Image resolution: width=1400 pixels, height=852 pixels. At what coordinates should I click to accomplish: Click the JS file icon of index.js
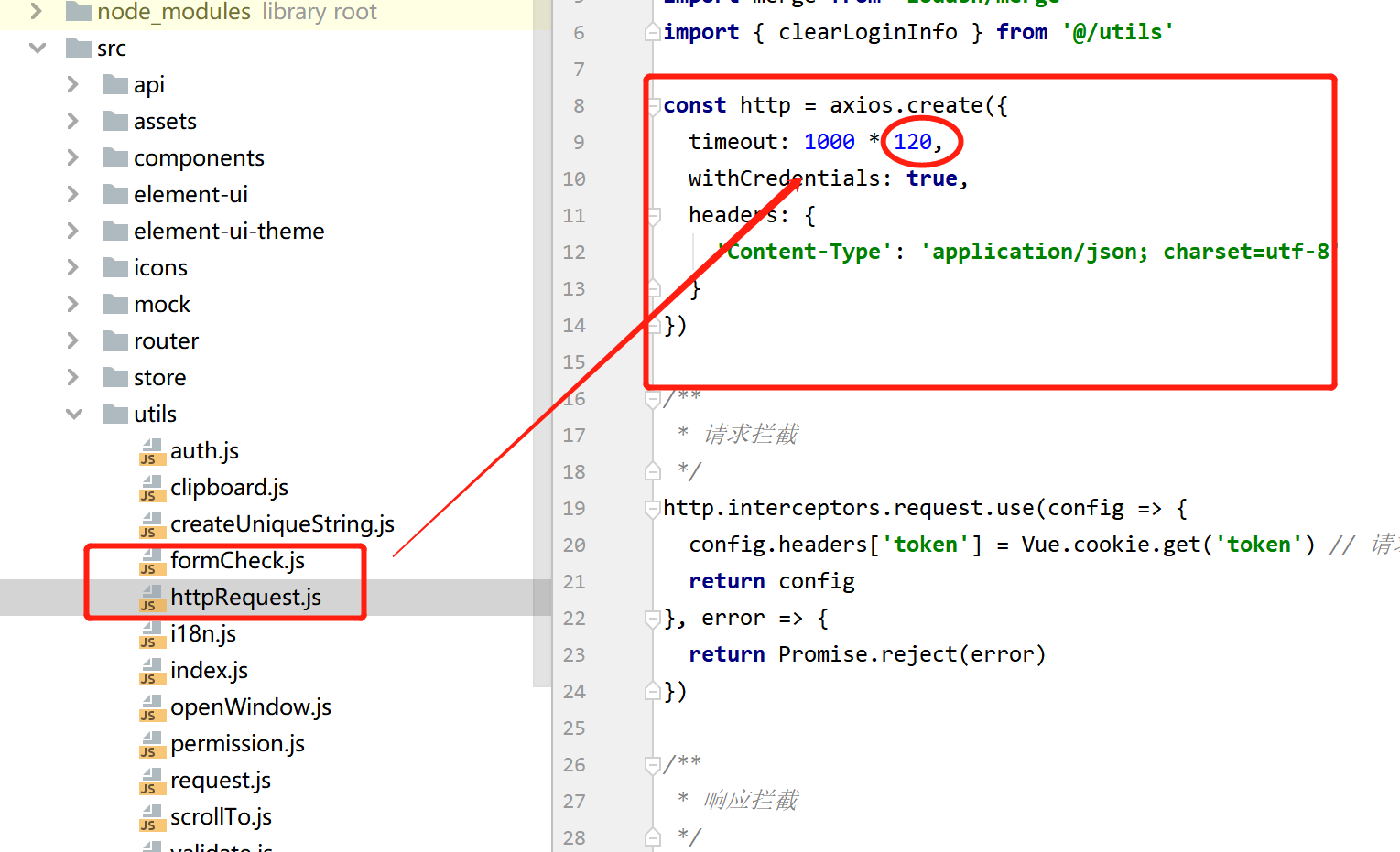151,671
